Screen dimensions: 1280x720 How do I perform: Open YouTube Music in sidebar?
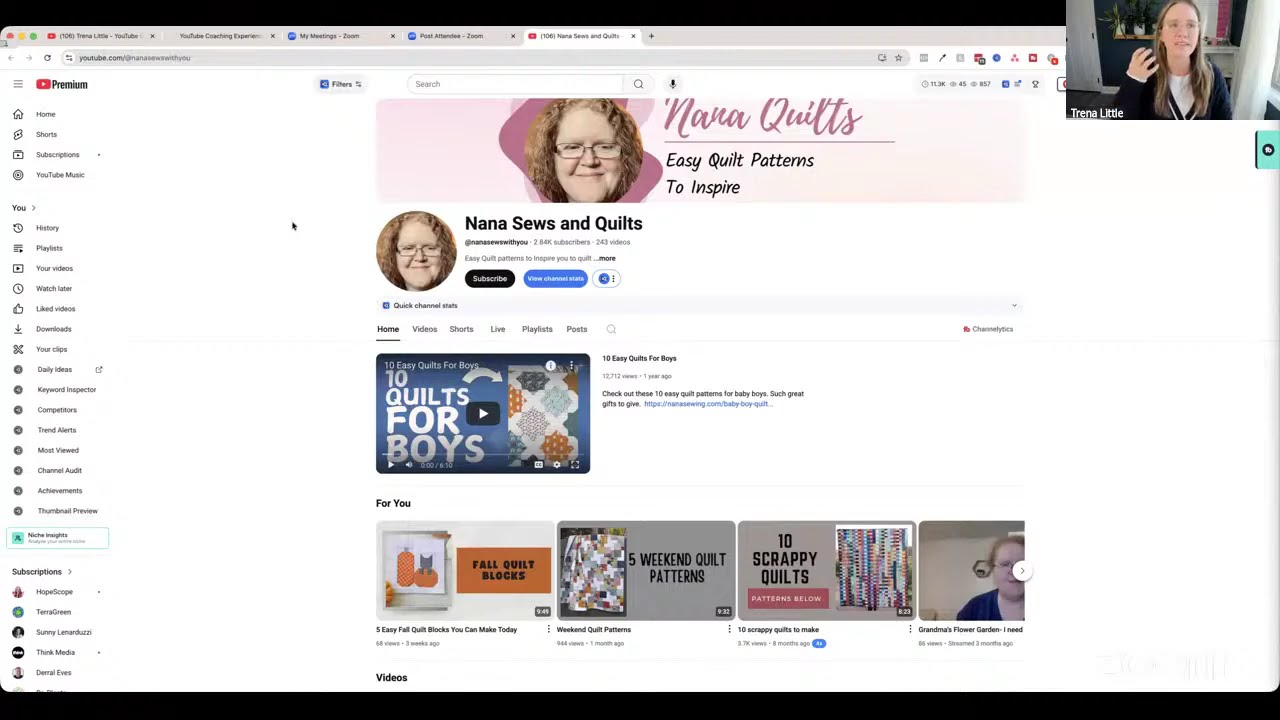tap(60, 175)
